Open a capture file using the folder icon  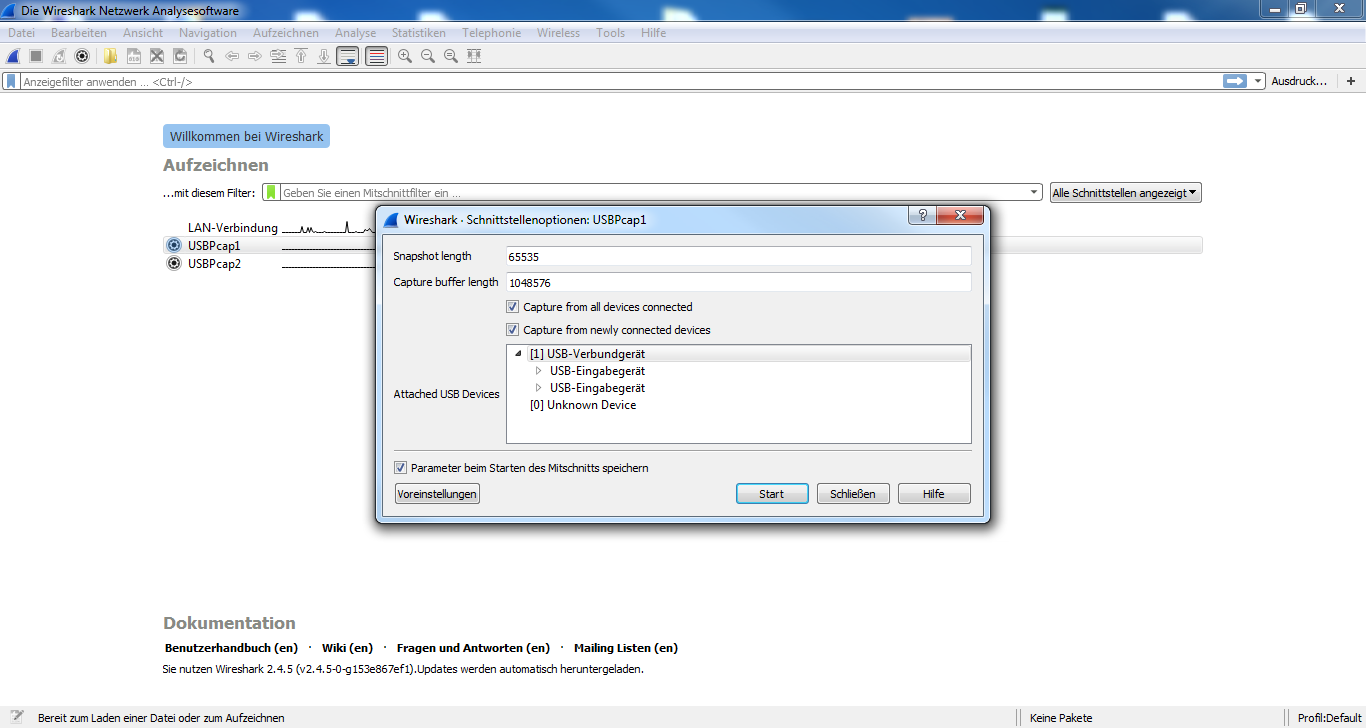coord(110,57)
